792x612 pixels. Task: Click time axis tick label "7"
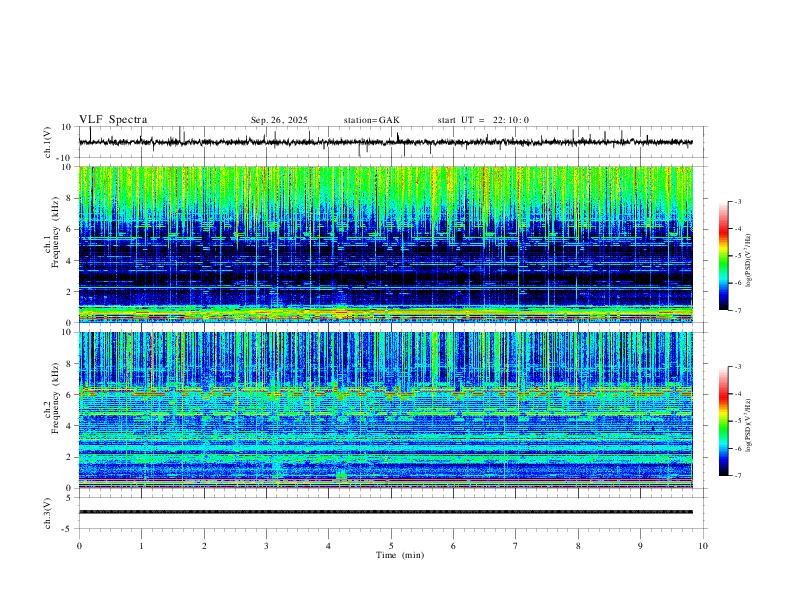click(516, 546)
